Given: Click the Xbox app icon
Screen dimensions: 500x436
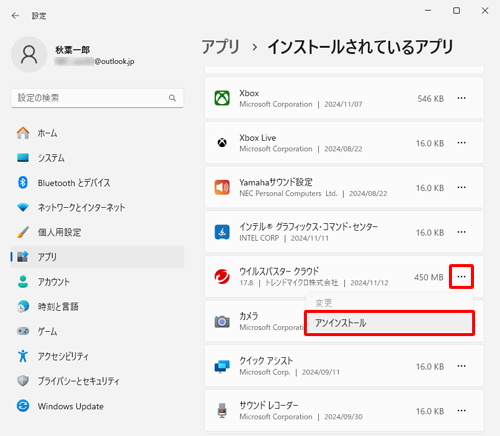Looking at the screenshot, I should (222, 98).
